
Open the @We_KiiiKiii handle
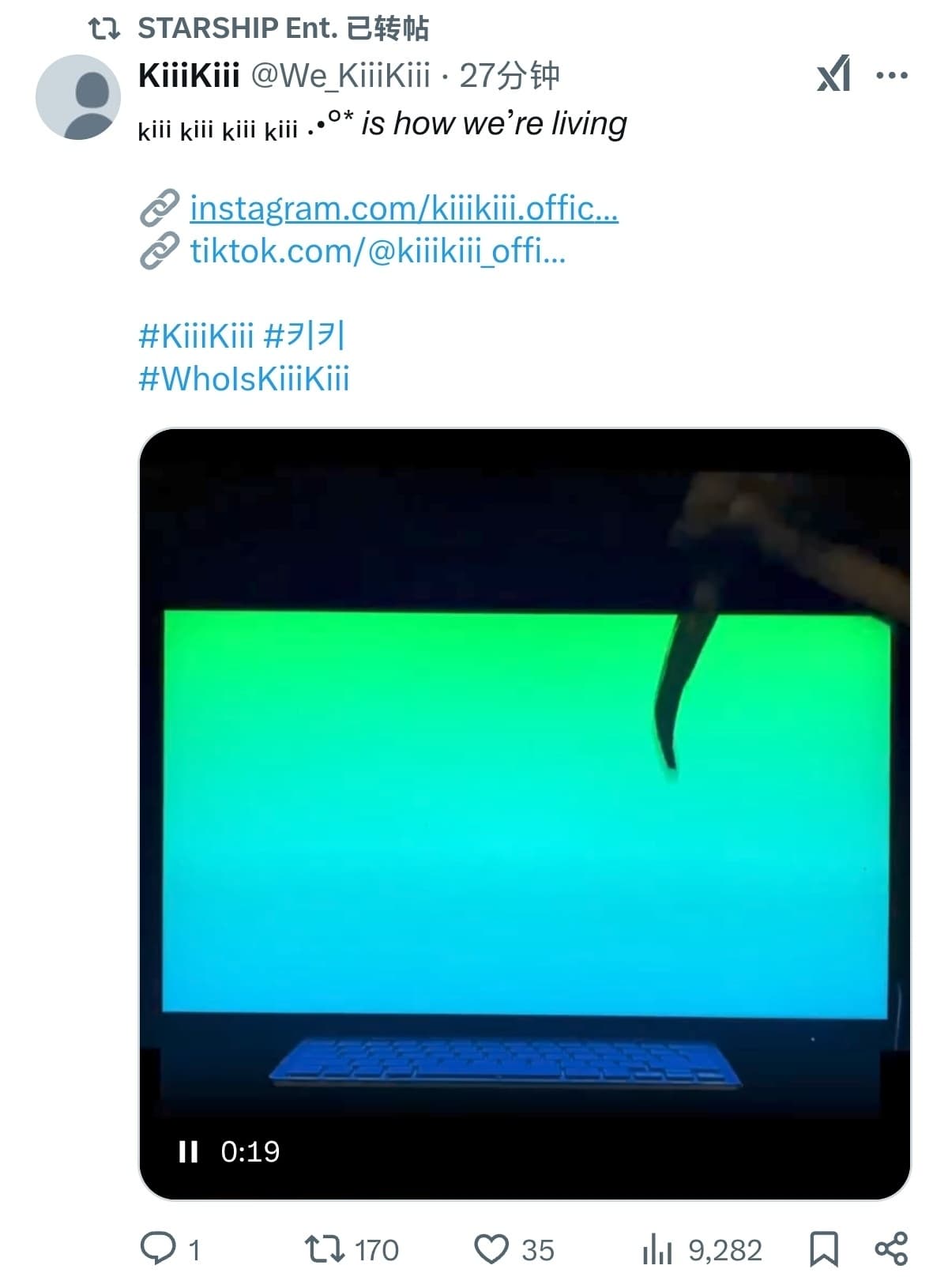340,76
